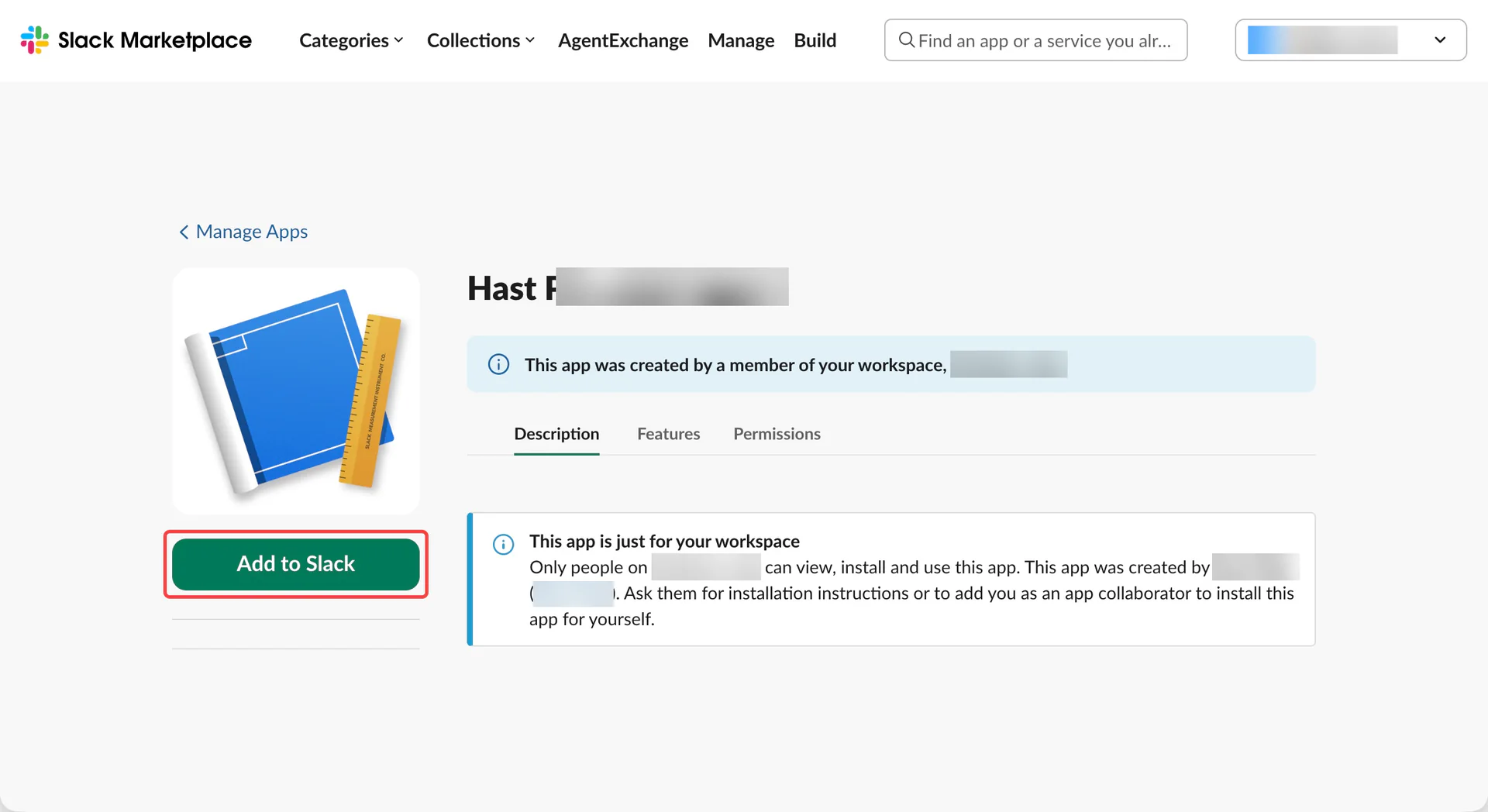
Task: Open the Manage menu item
Action: pos(741,40)
